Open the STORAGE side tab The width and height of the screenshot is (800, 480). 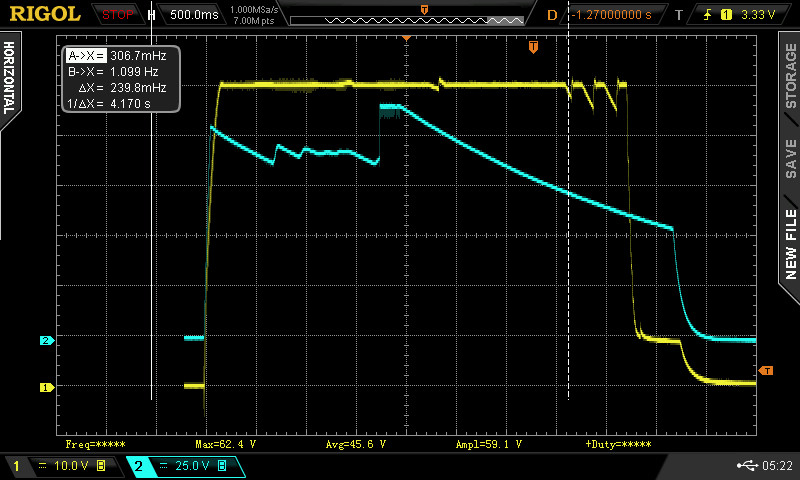pos(790,75)
